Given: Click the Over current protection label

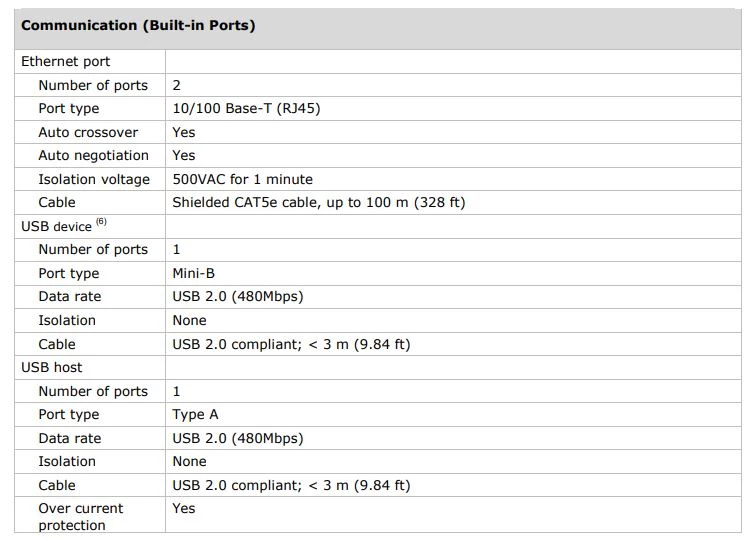Looking at the screenshot, I should pyautogui.click(x=80, y=516).
